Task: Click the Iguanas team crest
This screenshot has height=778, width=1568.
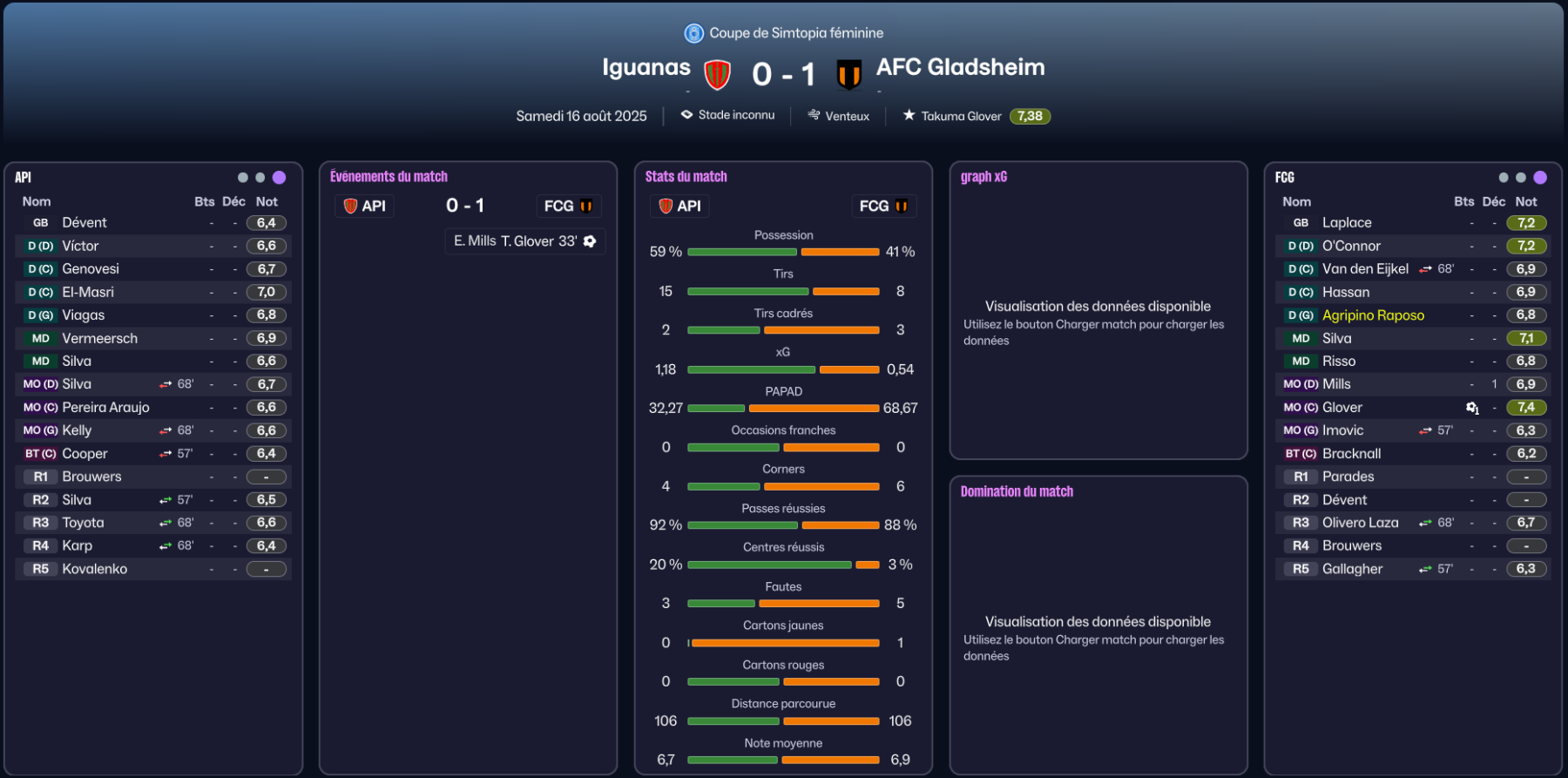Action: pos(717,75)
